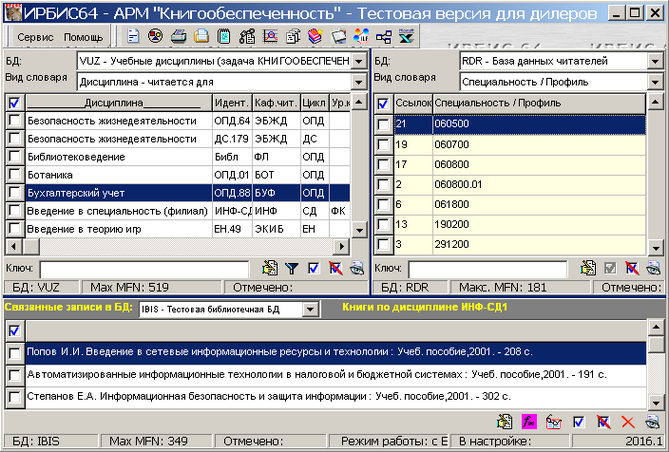Click the specialty list scroll-down arrow
The height and width of the screenshot is (452, 669).
[655, 247]
